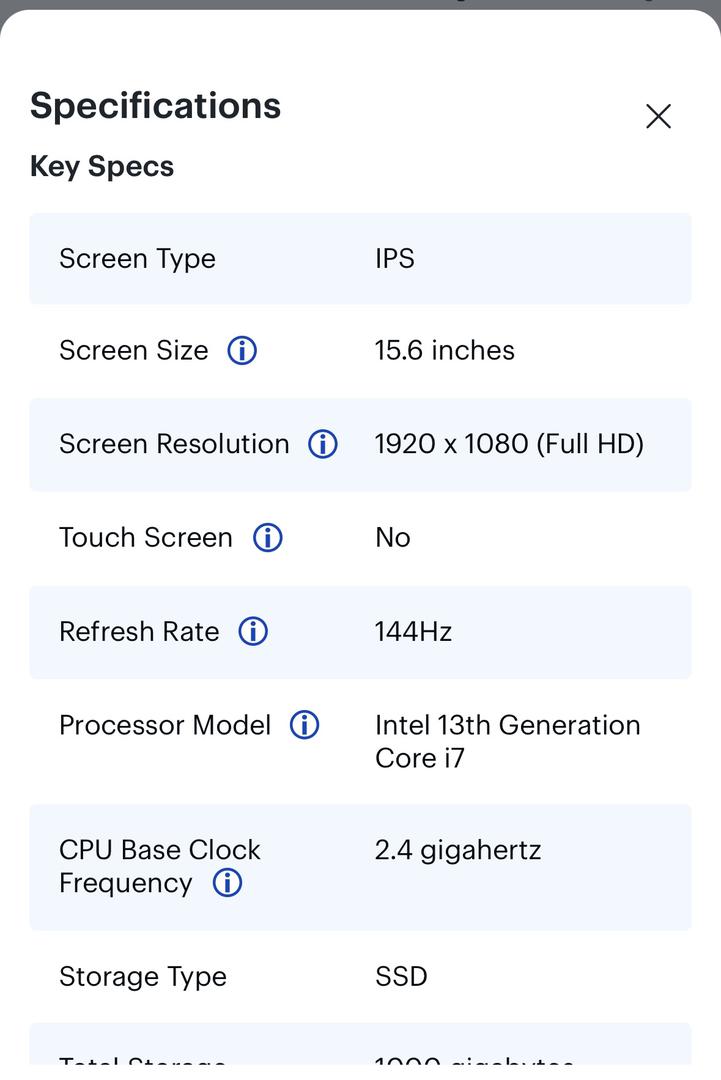Close the Specifications panel
Screen dimensions: 721x1080
click(x=658, y=116)
